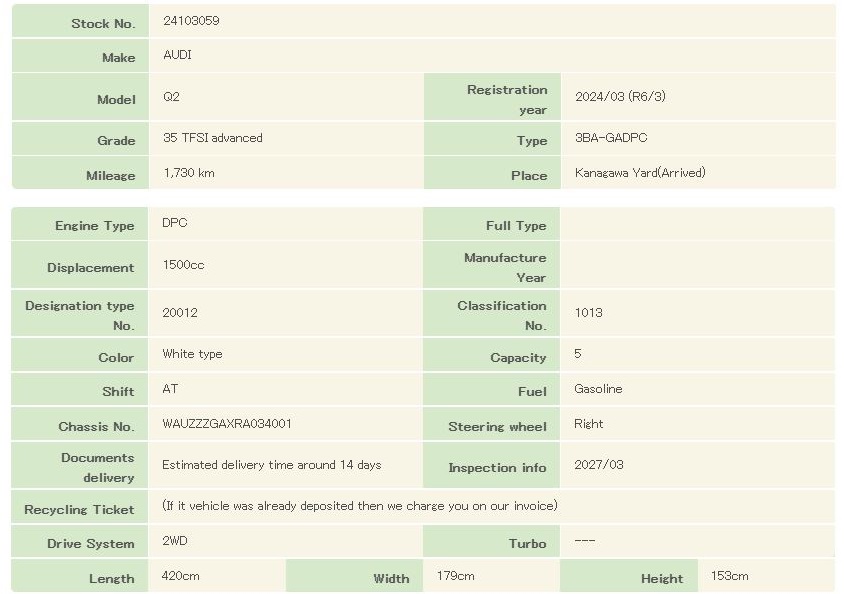The image size is (844, 594).
Task: Click the 2WD drive system value
Action: coord(174,541)
